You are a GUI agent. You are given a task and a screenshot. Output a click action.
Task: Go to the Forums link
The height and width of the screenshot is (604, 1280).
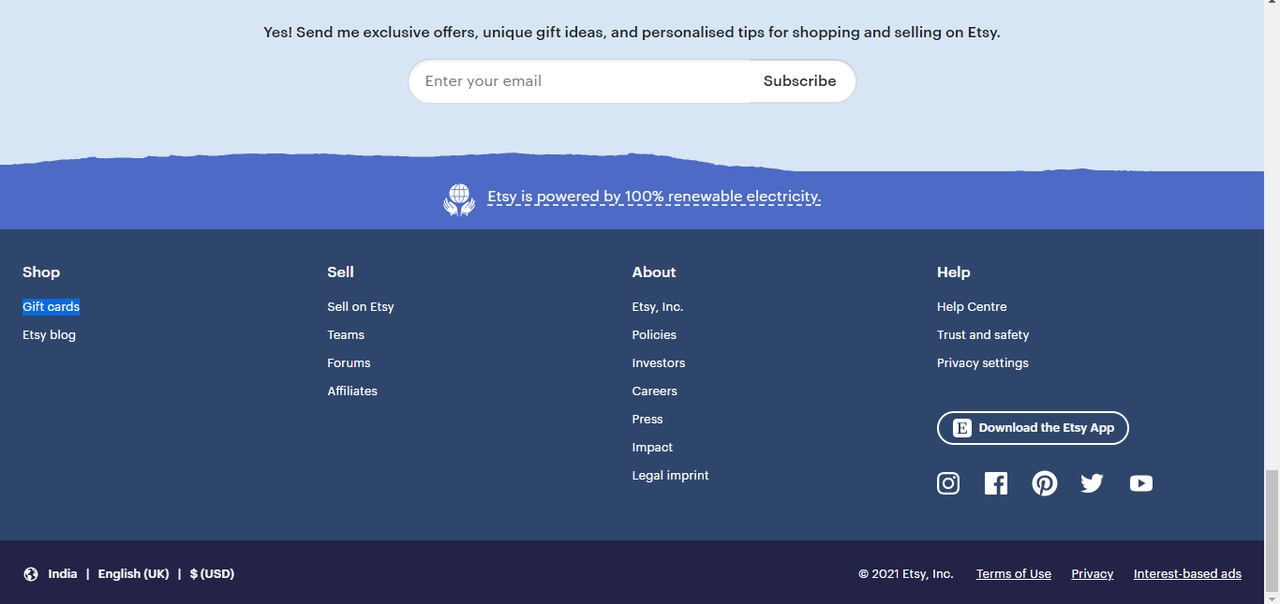click(349, 363)
